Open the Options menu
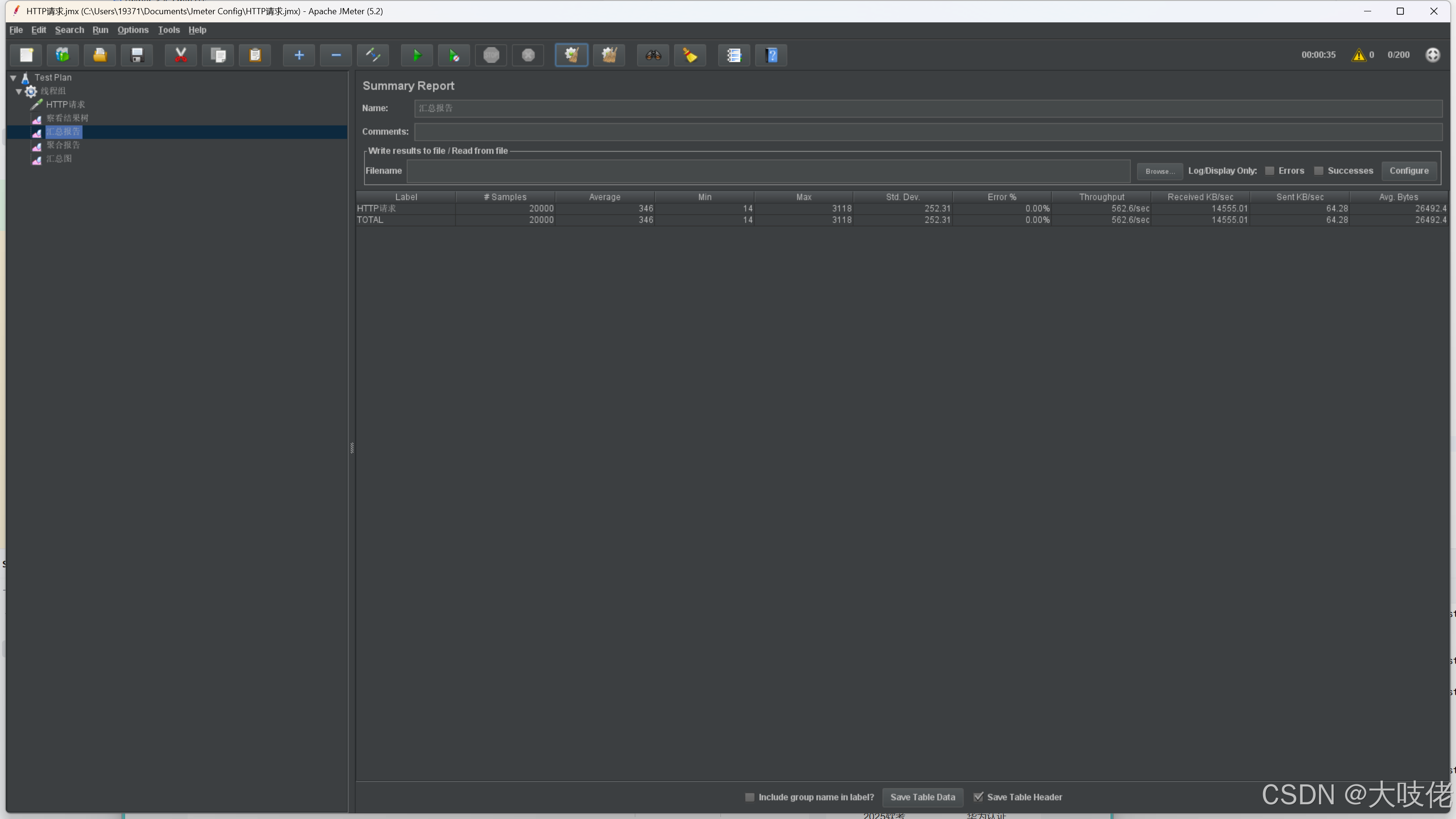The width and height of the screenshot is (1456, 819). coord(133,30)
